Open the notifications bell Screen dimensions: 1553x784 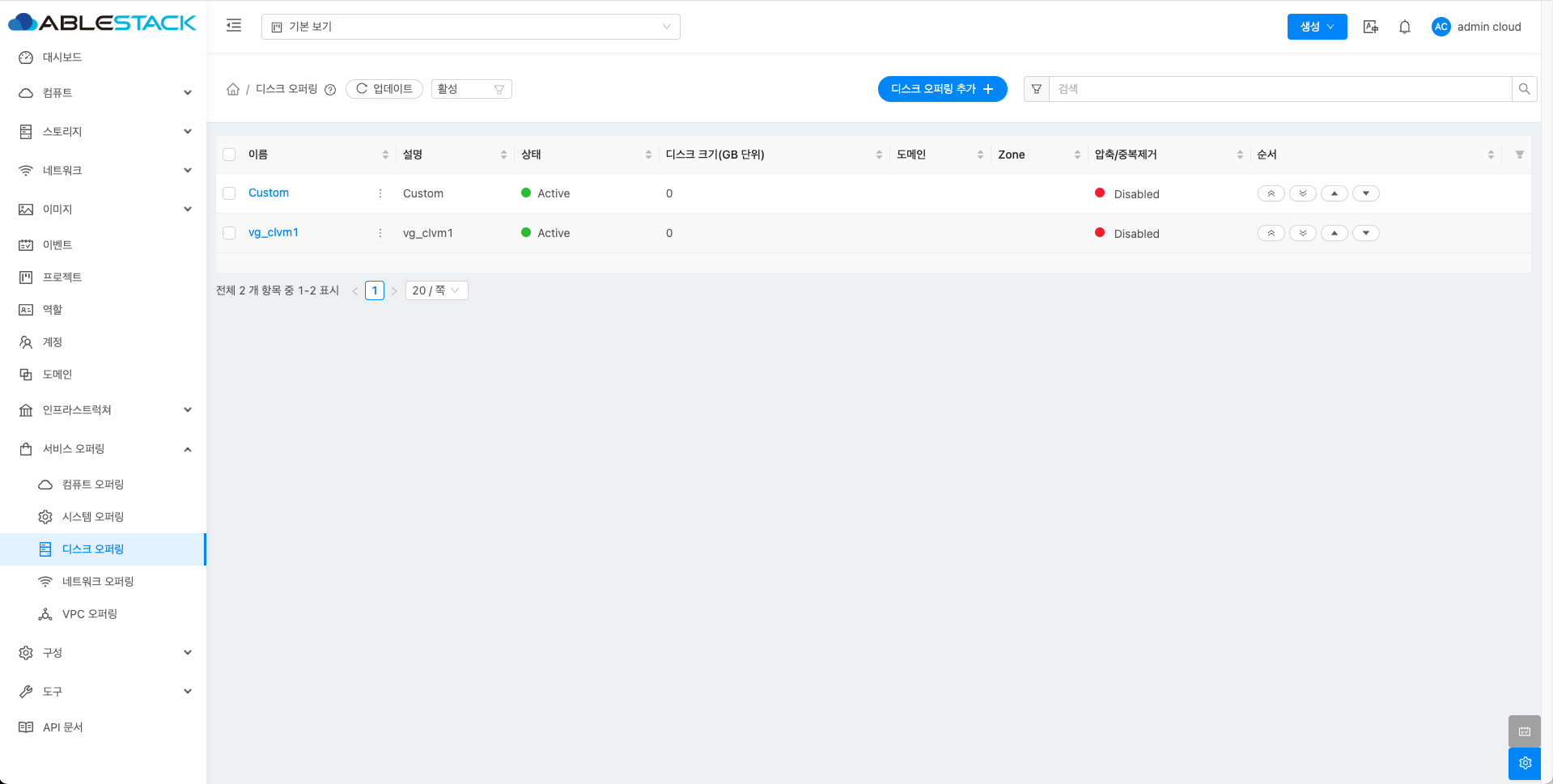coord(1405,27)
